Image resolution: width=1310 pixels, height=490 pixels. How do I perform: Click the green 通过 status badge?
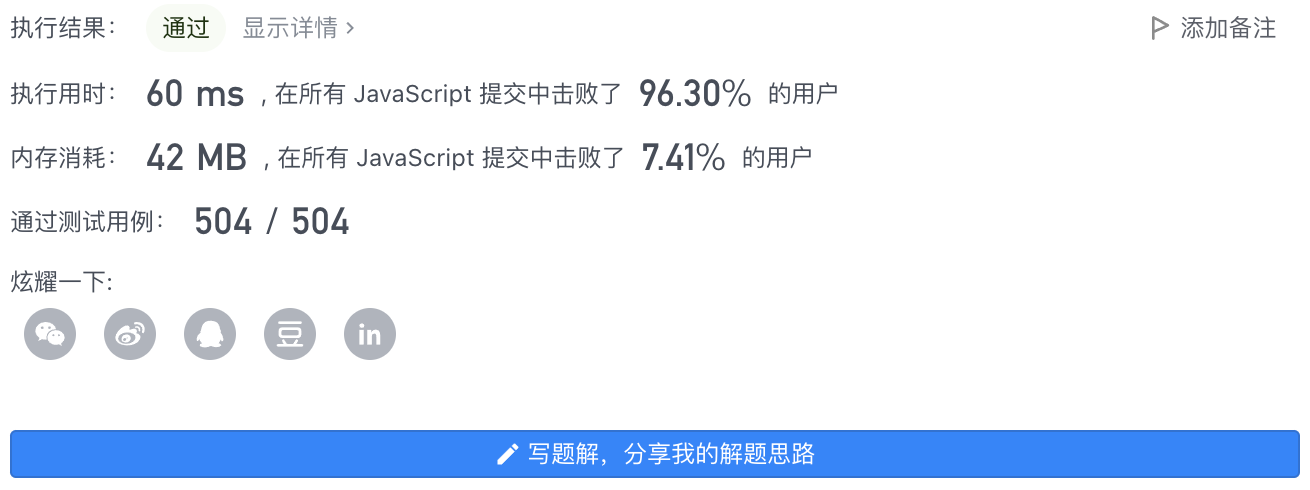[186, 28]
